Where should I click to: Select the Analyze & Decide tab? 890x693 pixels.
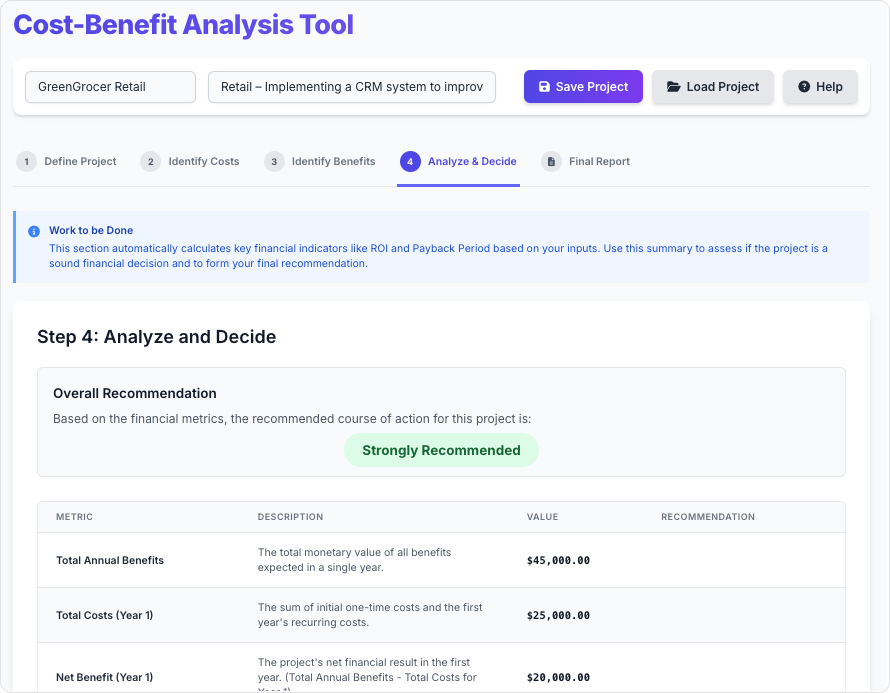[458, 162]
